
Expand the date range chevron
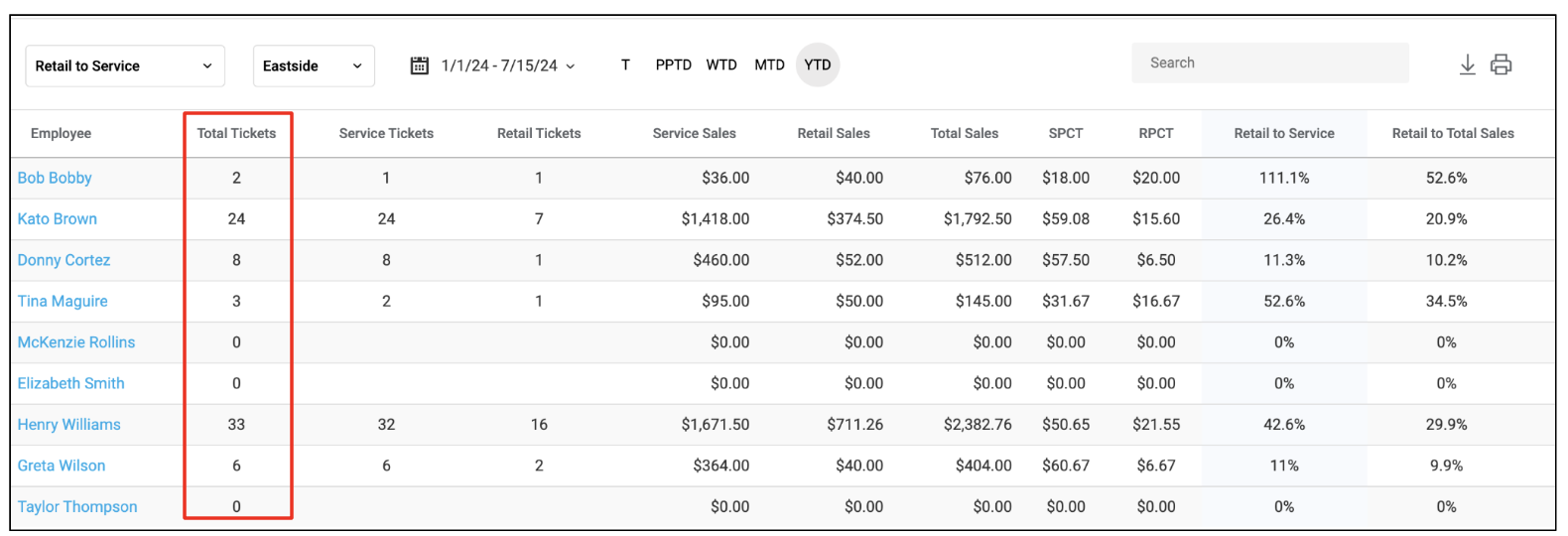click(x=571, y=67)
